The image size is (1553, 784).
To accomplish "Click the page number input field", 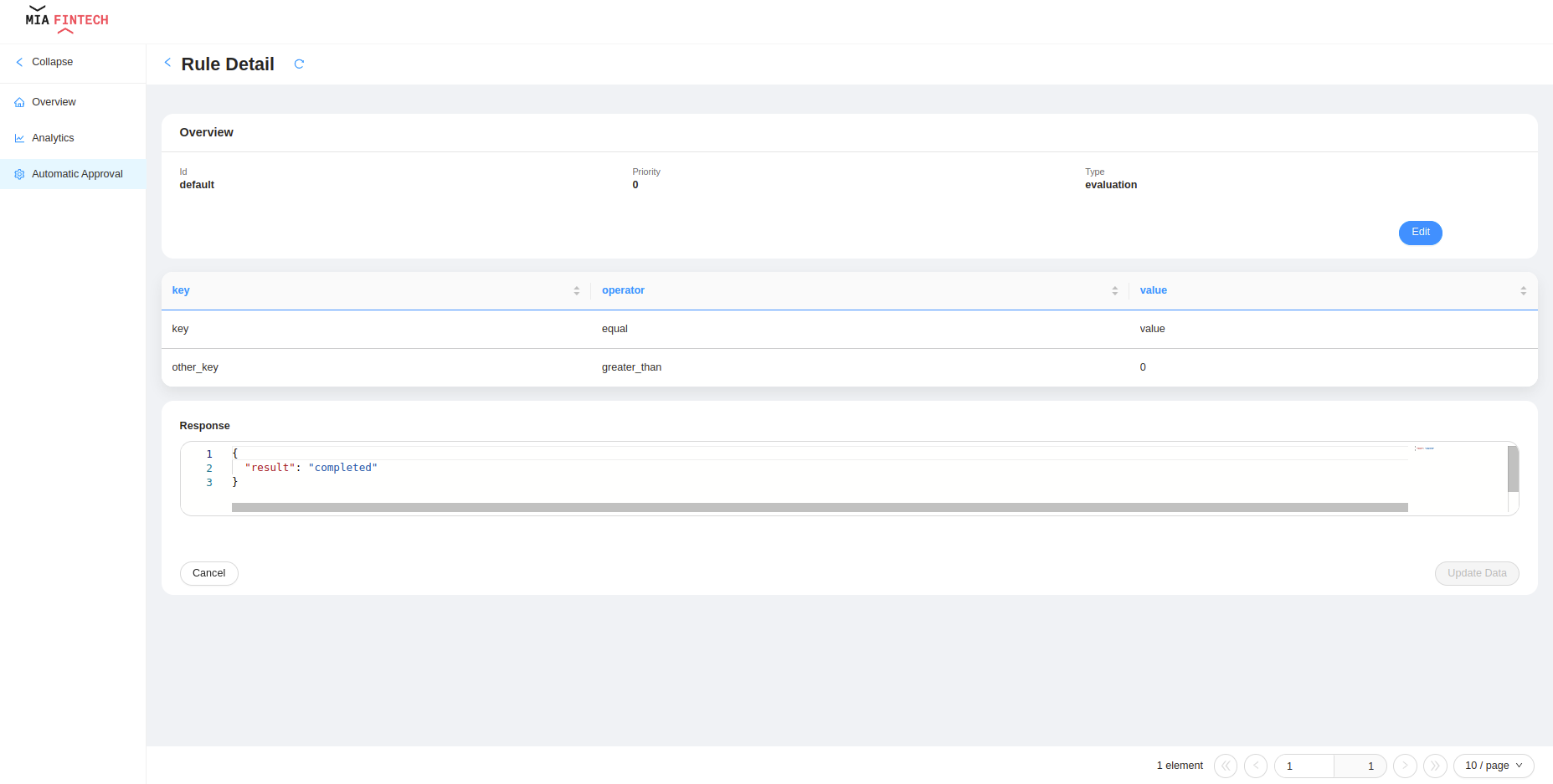I will 1303,766.
